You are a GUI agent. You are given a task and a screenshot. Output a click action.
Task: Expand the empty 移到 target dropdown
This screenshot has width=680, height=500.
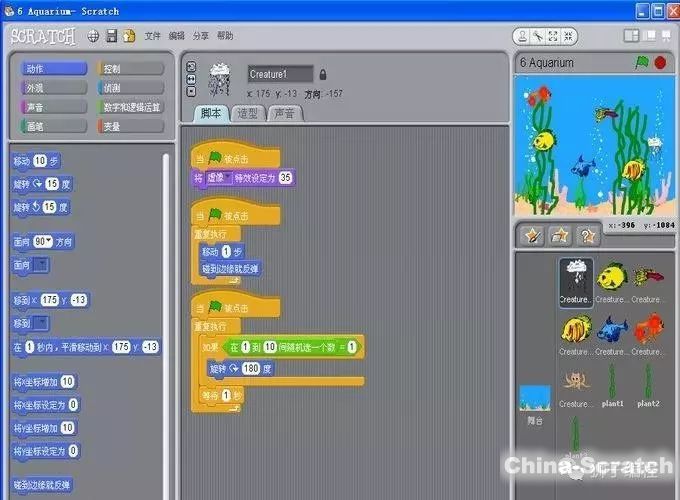[x=41, y=323]
